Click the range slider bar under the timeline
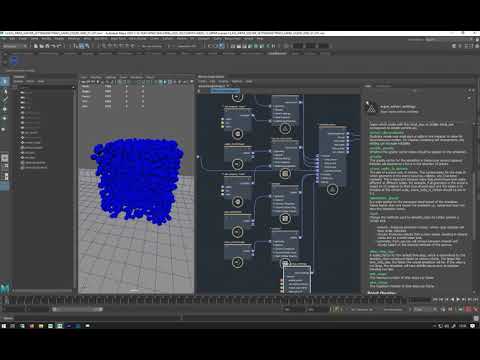Screen dimensions: 480x360 click(x=78, y=309)
